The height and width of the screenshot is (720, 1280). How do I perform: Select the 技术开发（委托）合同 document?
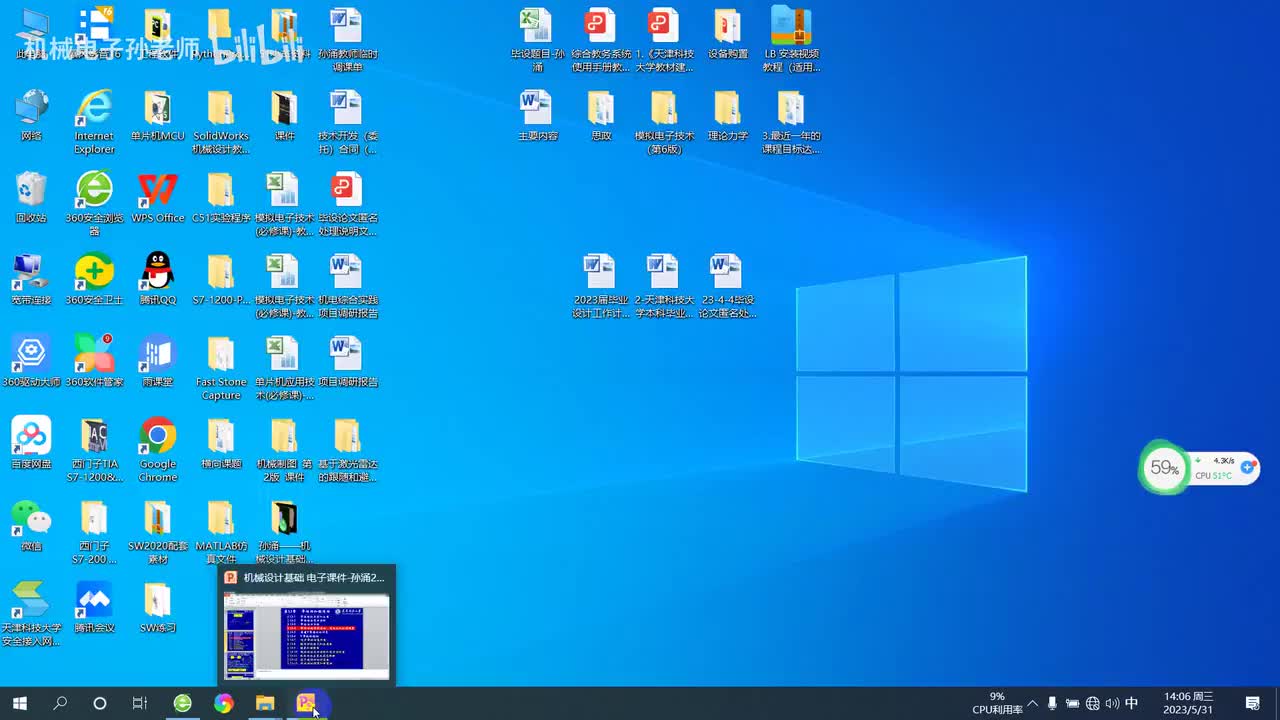(347, 122)
